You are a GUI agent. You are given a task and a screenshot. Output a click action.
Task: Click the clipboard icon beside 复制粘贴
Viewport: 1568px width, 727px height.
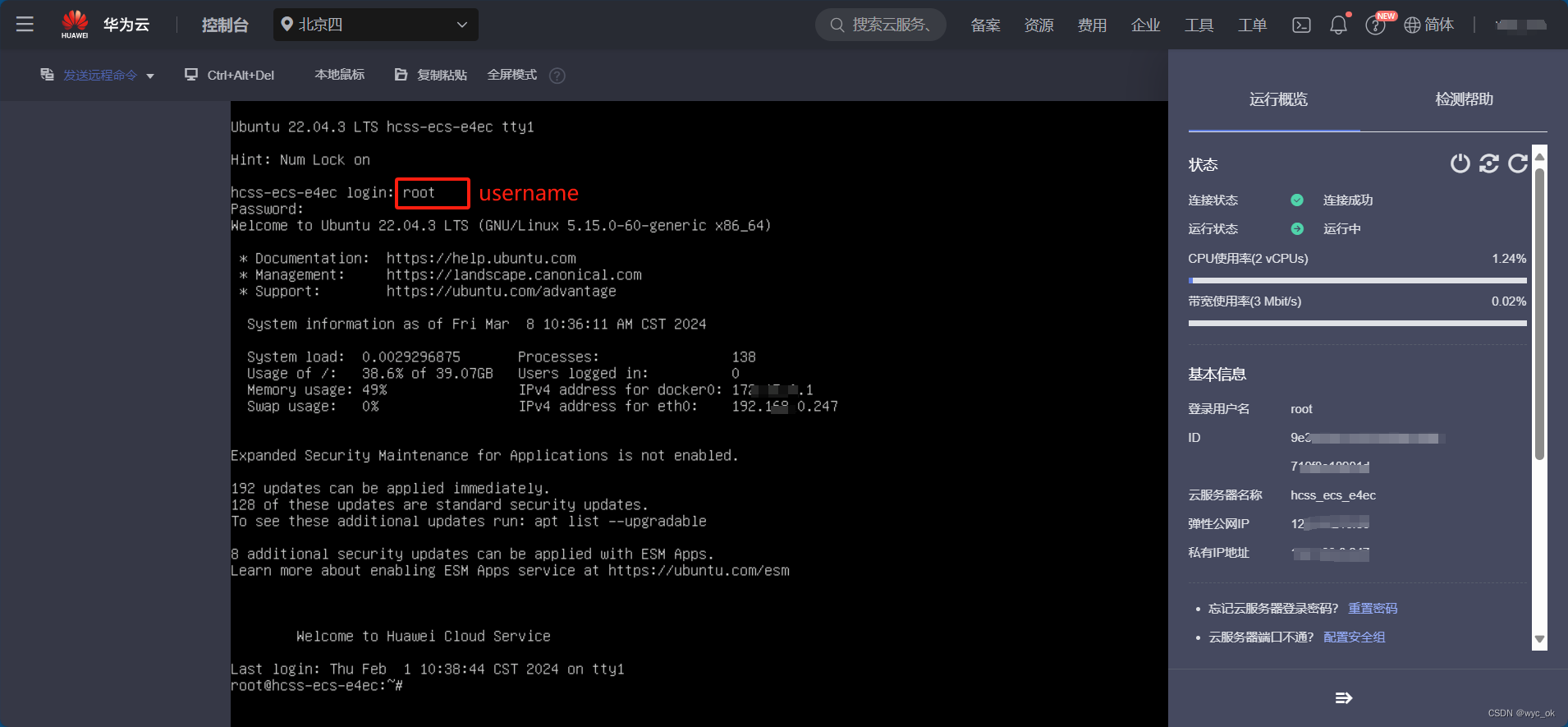tap(401, 75)
